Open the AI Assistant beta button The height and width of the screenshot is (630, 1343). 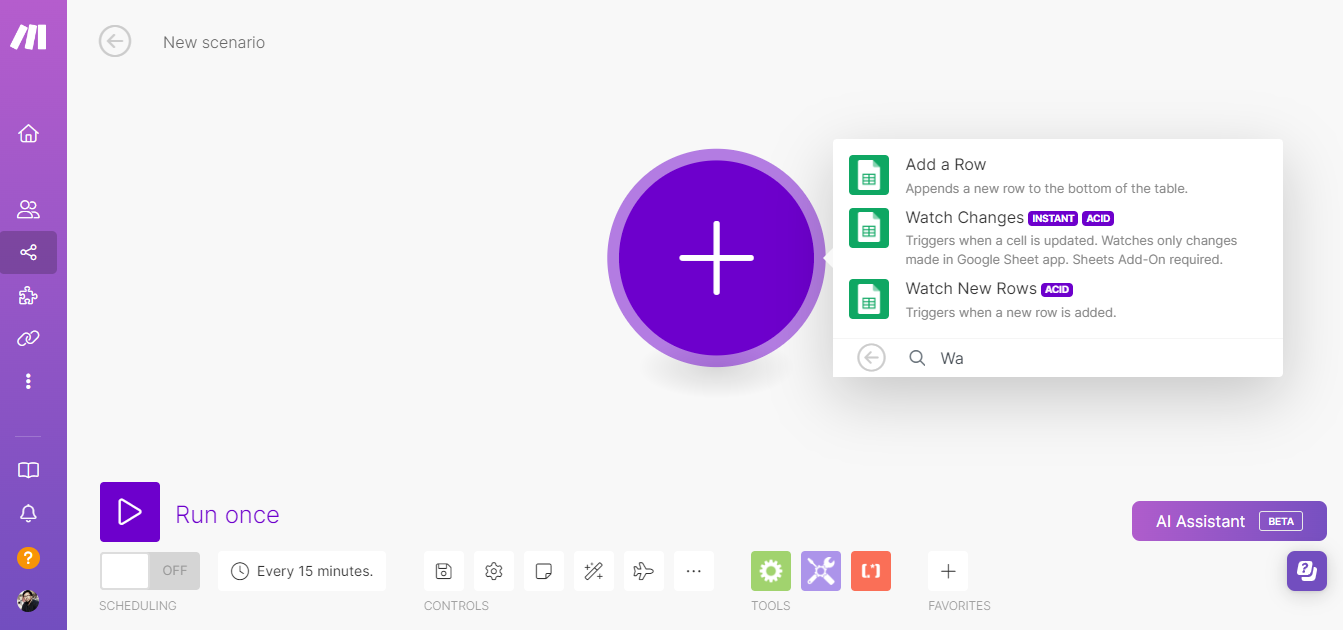coord(1228,521)
